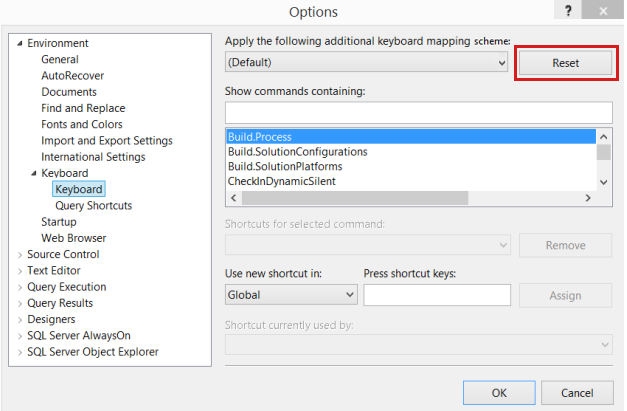Collapse the Keyboard parent node
The height and width of the screenshot is (411, 627).
pos(34,173)
